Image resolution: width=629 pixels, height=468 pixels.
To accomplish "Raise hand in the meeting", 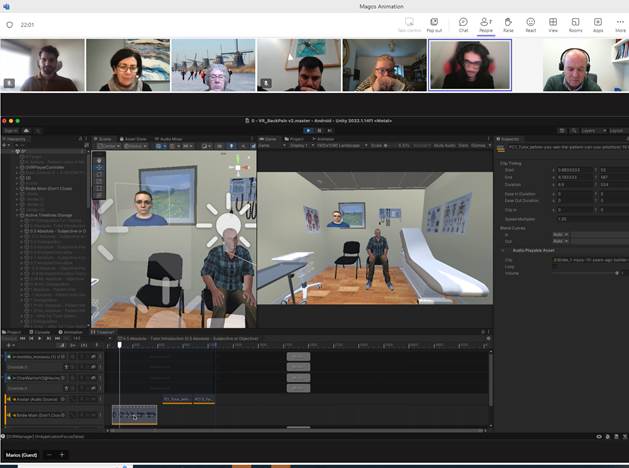I will (x=508, y=24).
